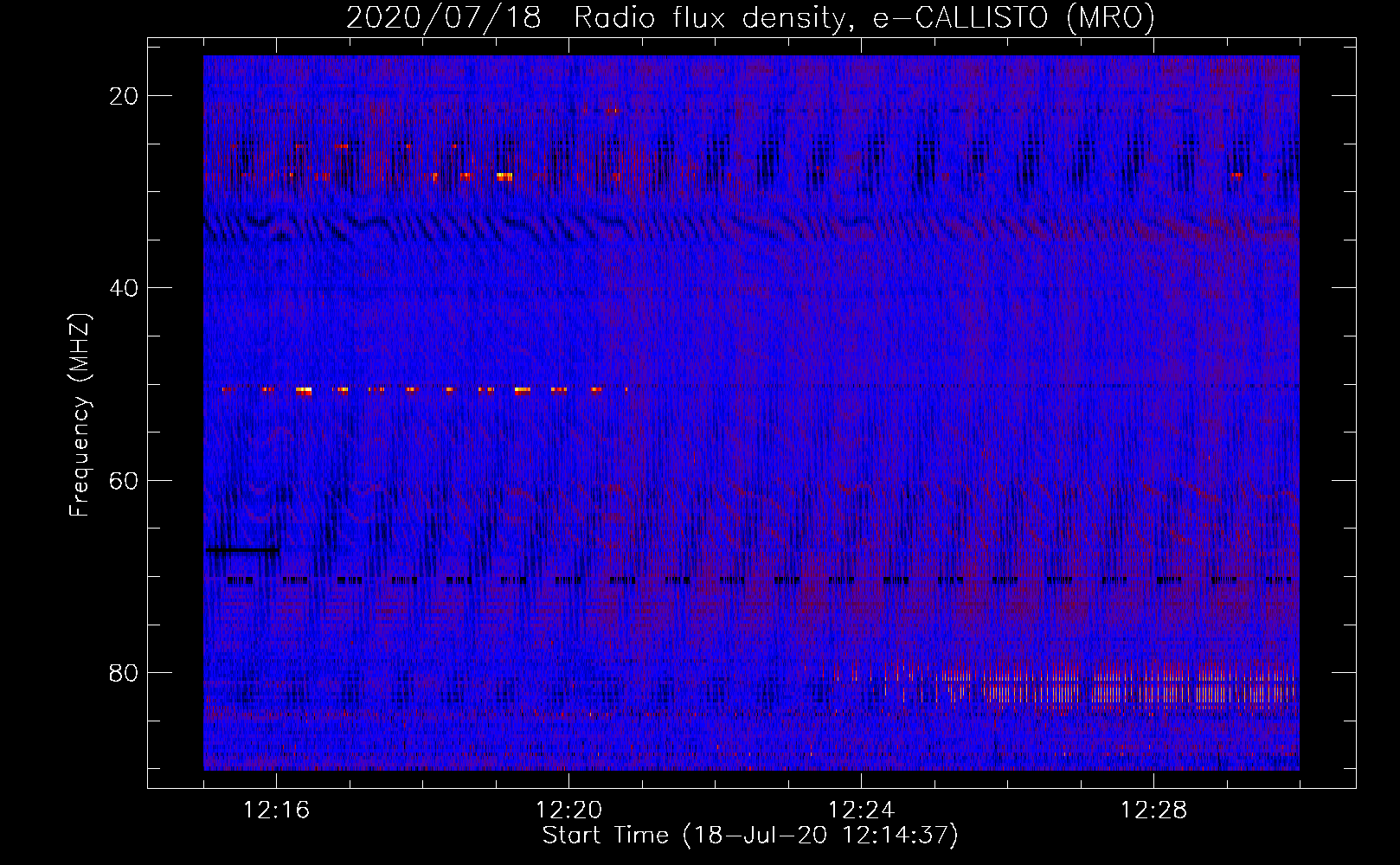The image size is (1400, 865).
Task: Click the 12:28 time tick label
Action: (x=1153, y=810)
